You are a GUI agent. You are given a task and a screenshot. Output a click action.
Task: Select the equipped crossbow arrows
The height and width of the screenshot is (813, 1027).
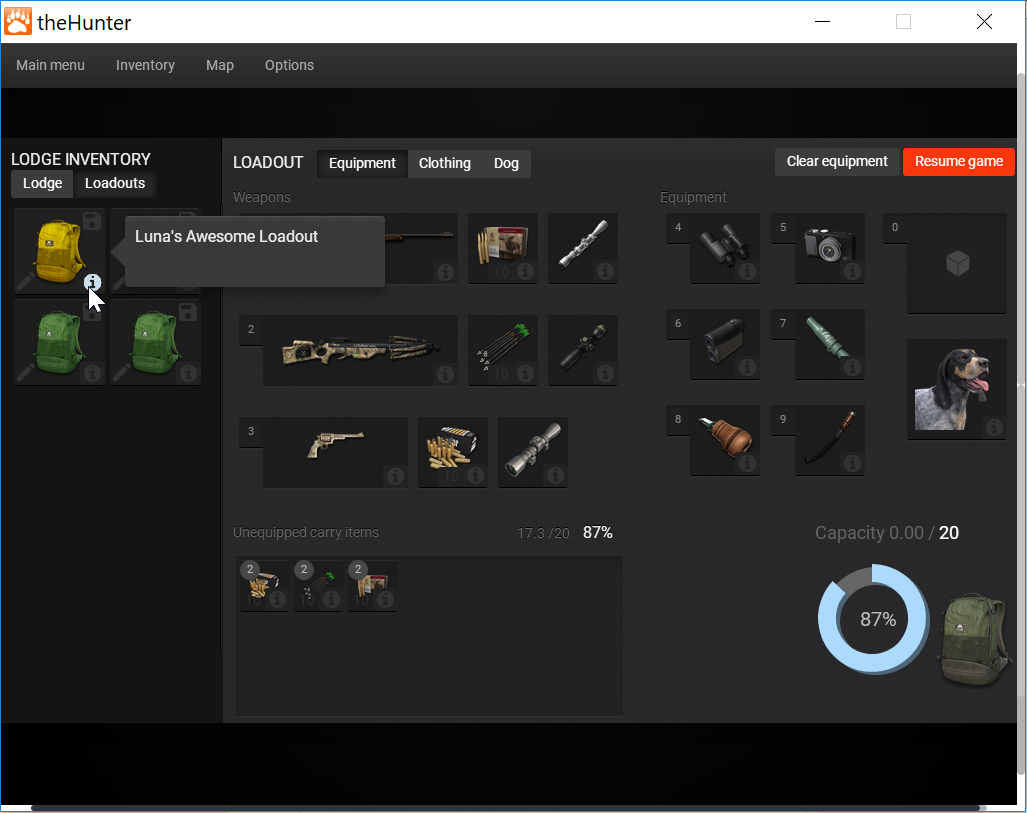[503, 350]
